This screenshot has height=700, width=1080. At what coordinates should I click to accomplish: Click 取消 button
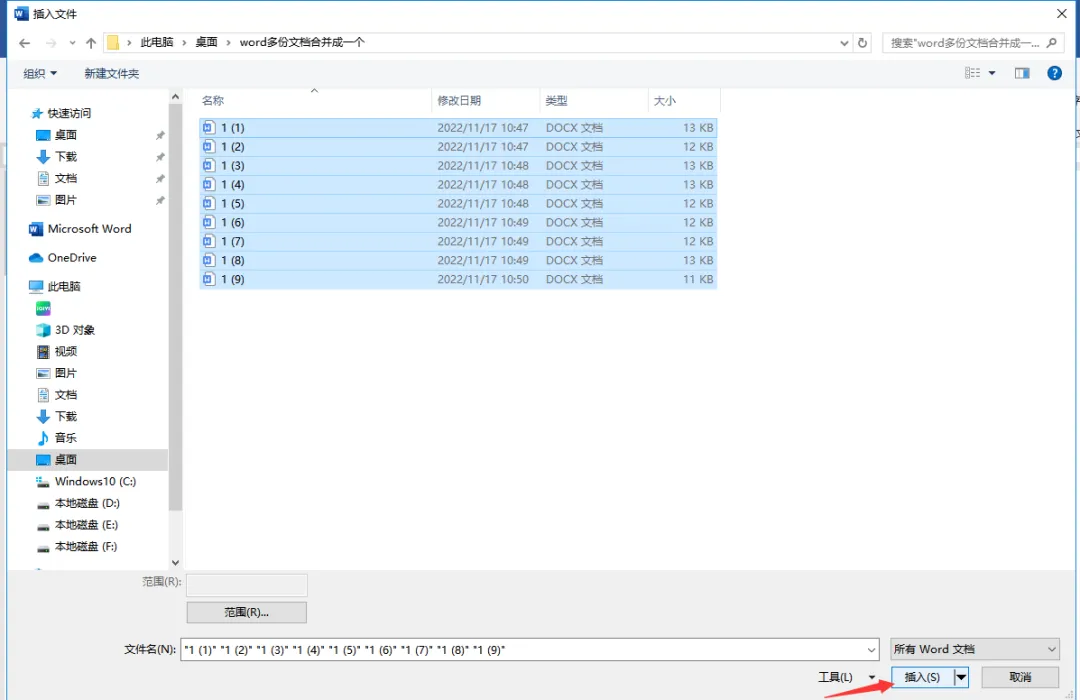[1020, 678]
